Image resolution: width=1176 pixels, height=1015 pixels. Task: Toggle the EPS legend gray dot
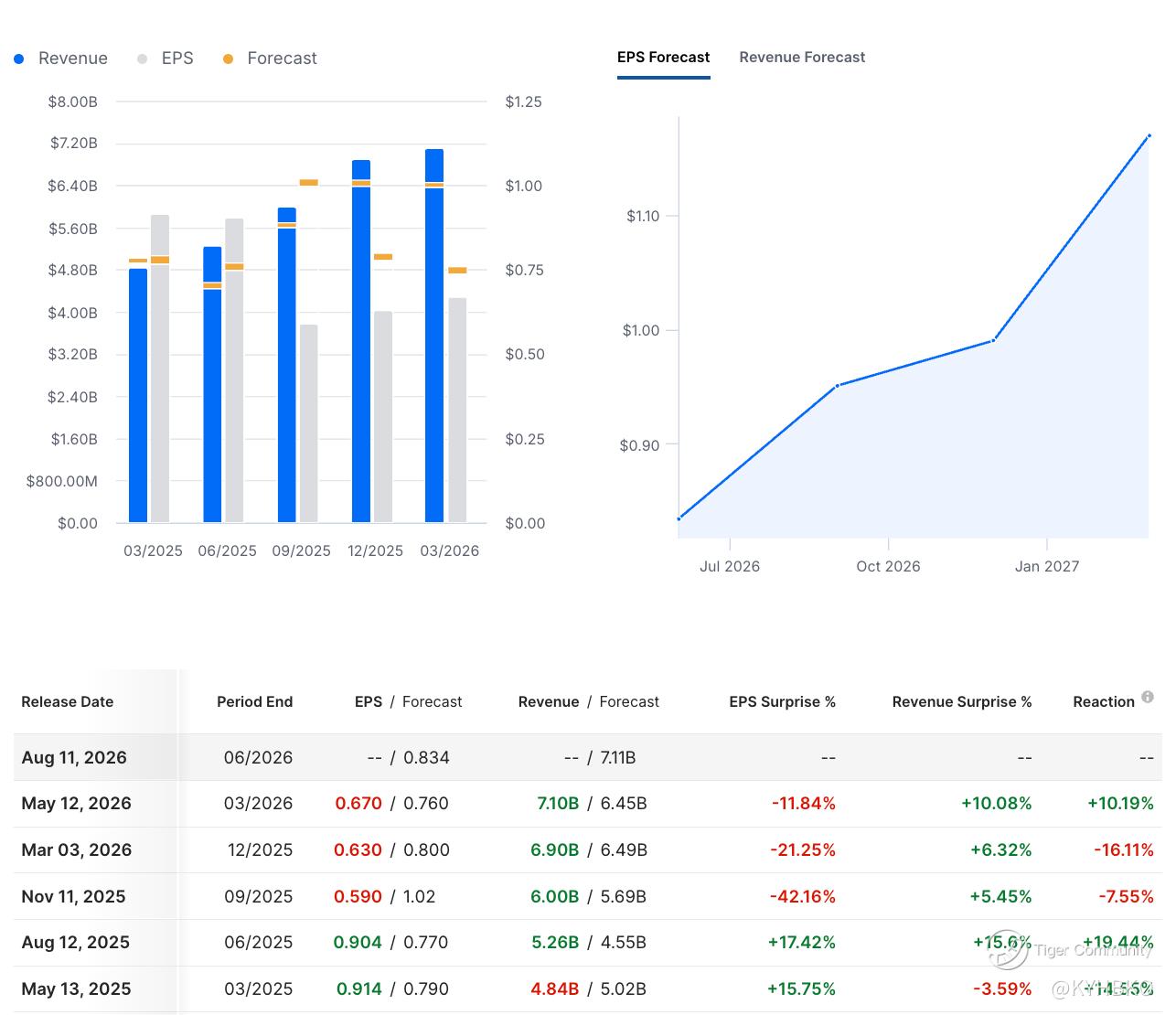(x=142, y=59)
